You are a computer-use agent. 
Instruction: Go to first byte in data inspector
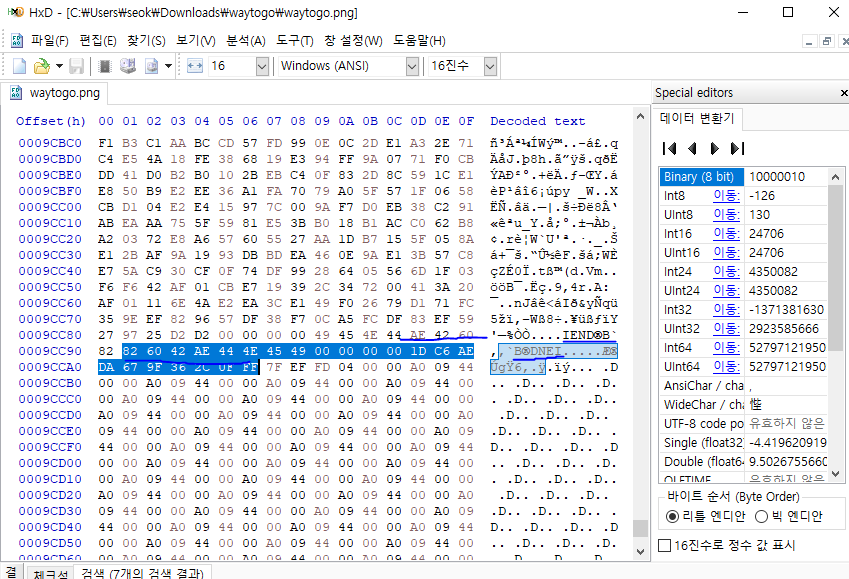[x=670, y=148]
